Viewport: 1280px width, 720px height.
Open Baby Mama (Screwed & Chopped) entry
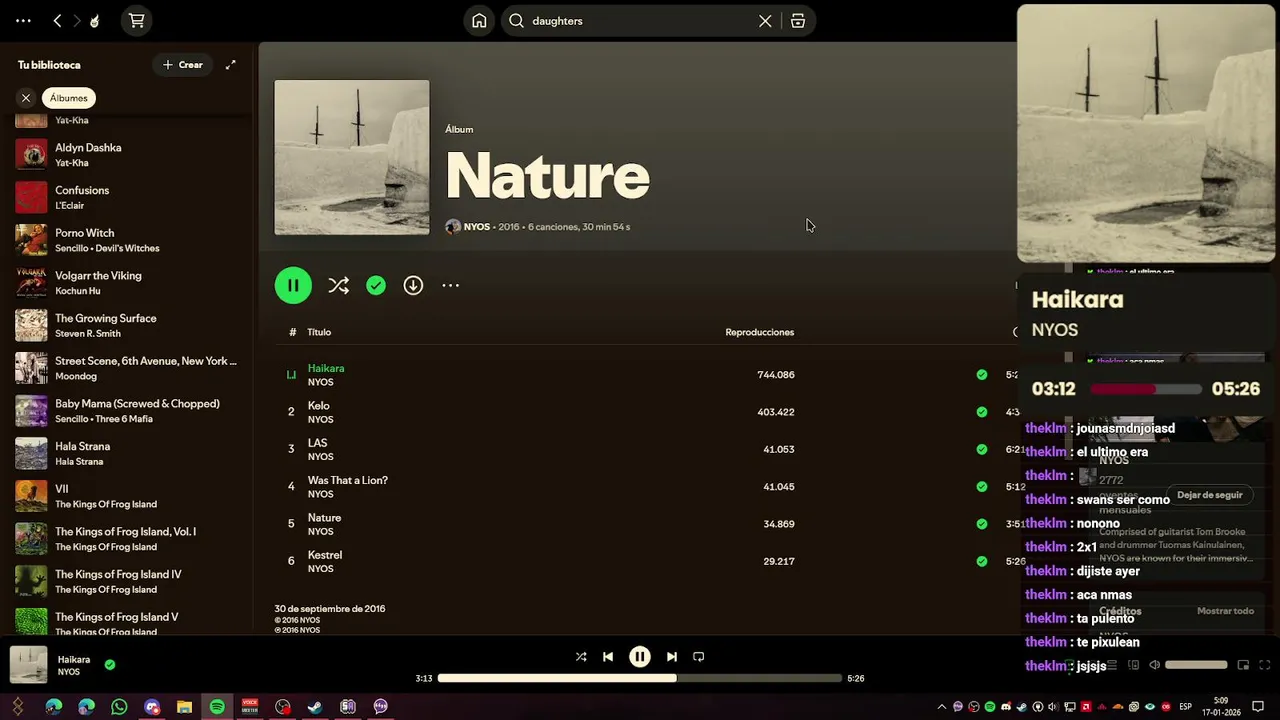click(126, 411)
